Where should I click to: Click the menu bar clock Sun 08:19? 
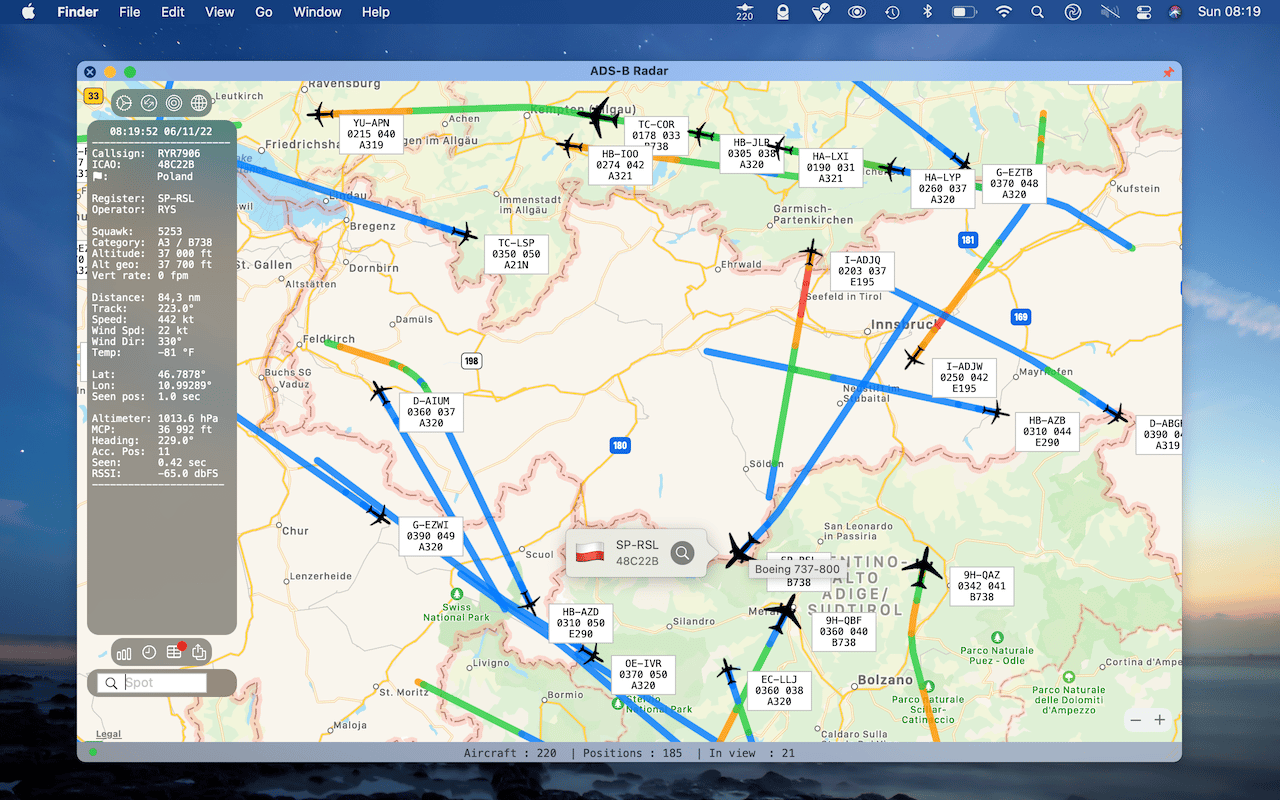click(1229, 12)
